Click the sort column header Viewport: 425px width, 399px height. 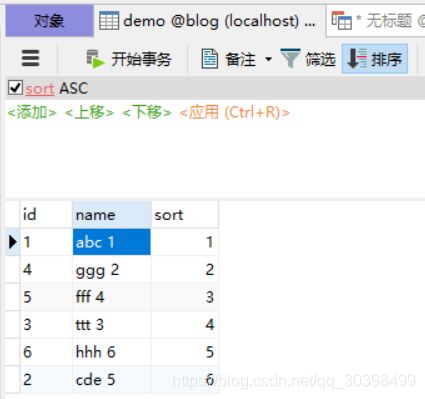point(185,215)
